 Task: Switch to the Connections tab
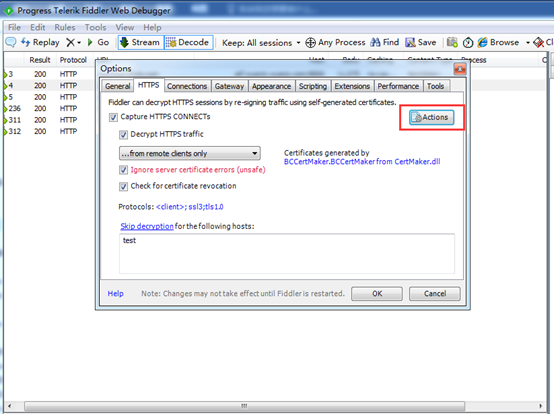click(x=187, y=86)
